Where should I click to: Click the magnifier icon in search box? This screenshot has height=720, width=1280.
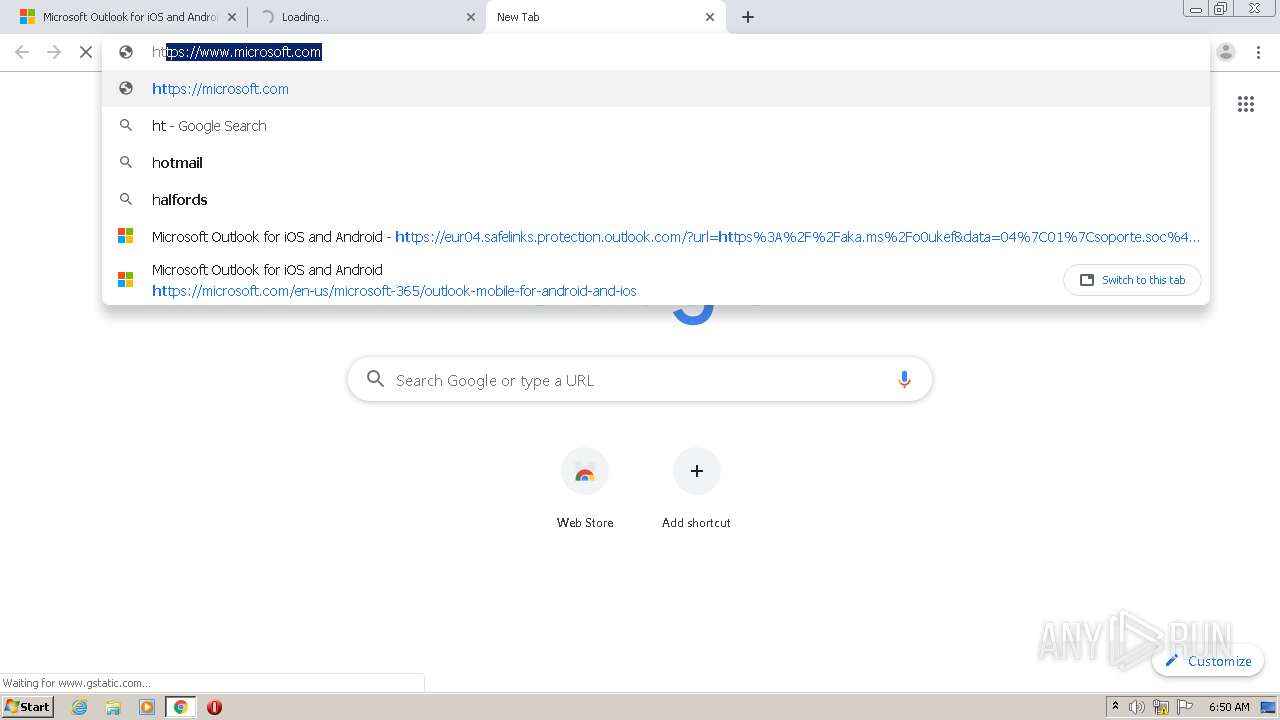[375, 379]
